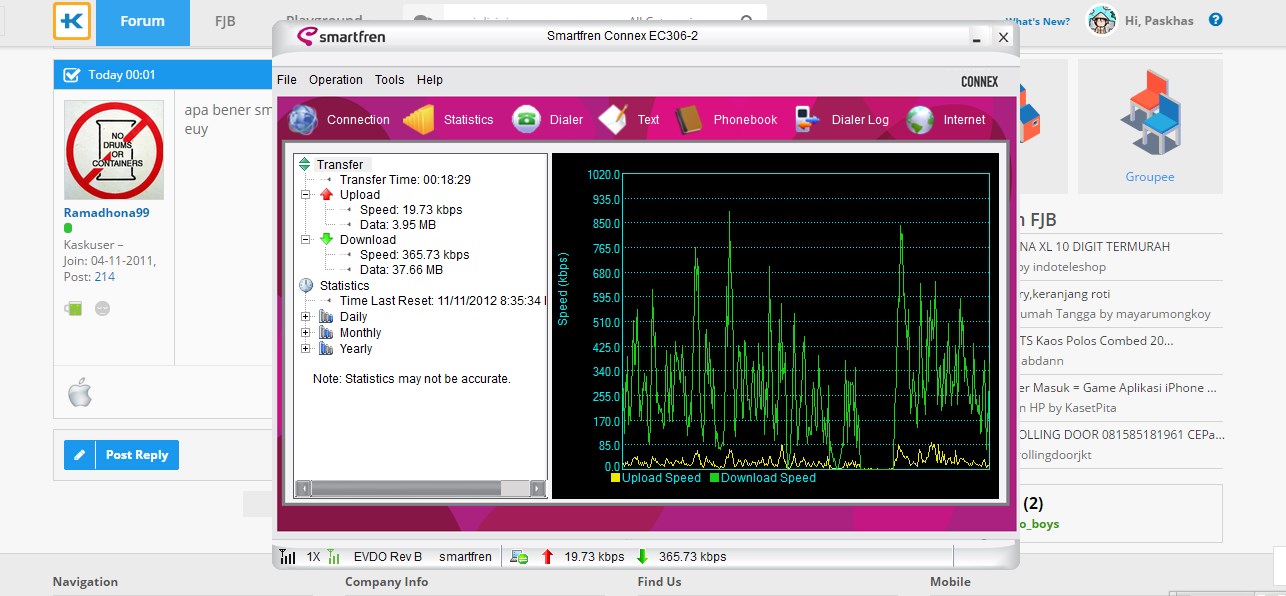Select the Yearly statistics chart icon
The height and width of the screenshot is (596, 1286).
point(326,349)
